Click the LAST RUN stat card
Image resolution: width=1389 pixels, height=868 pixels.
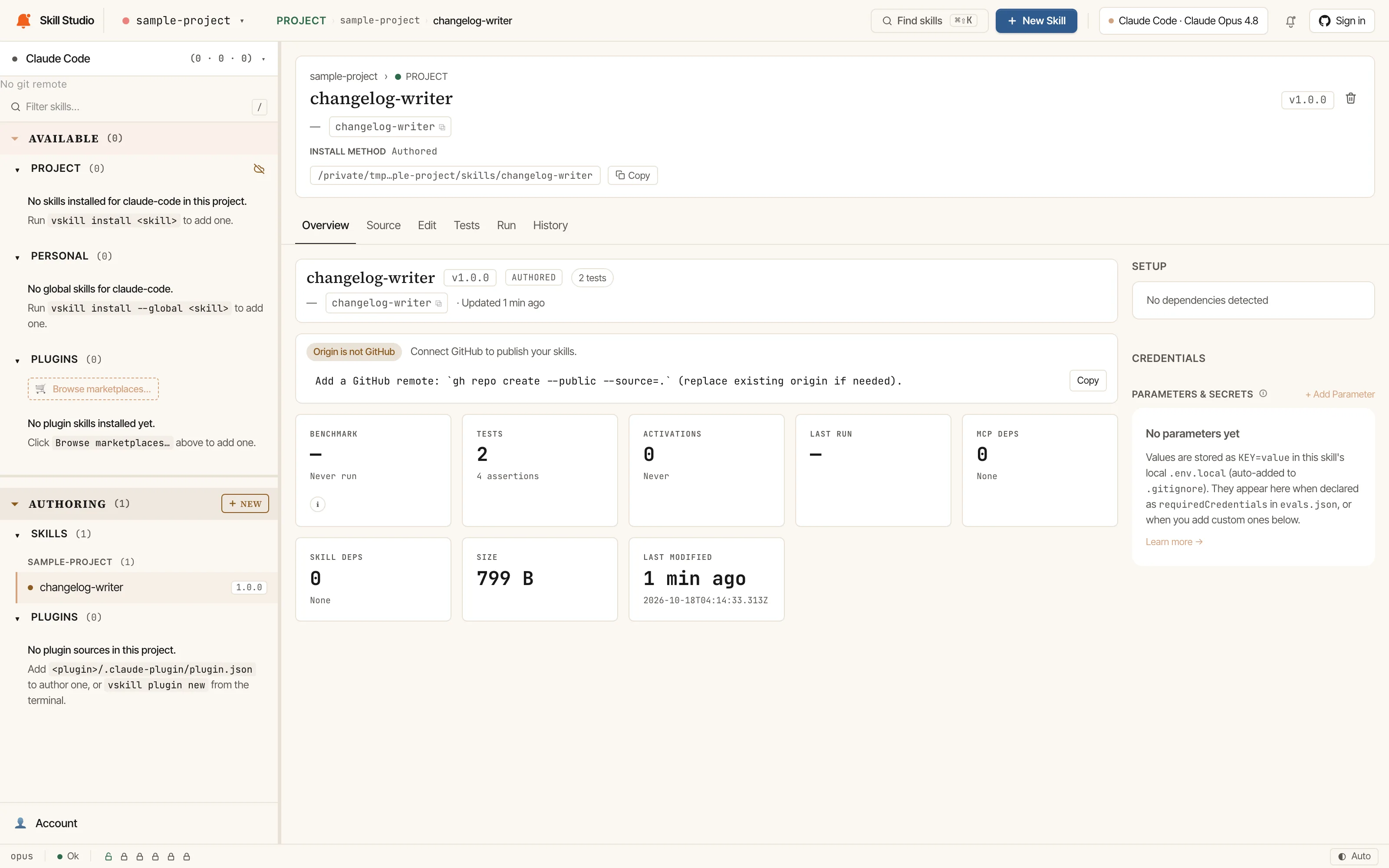pyautogui.click(x=872, y=471)
